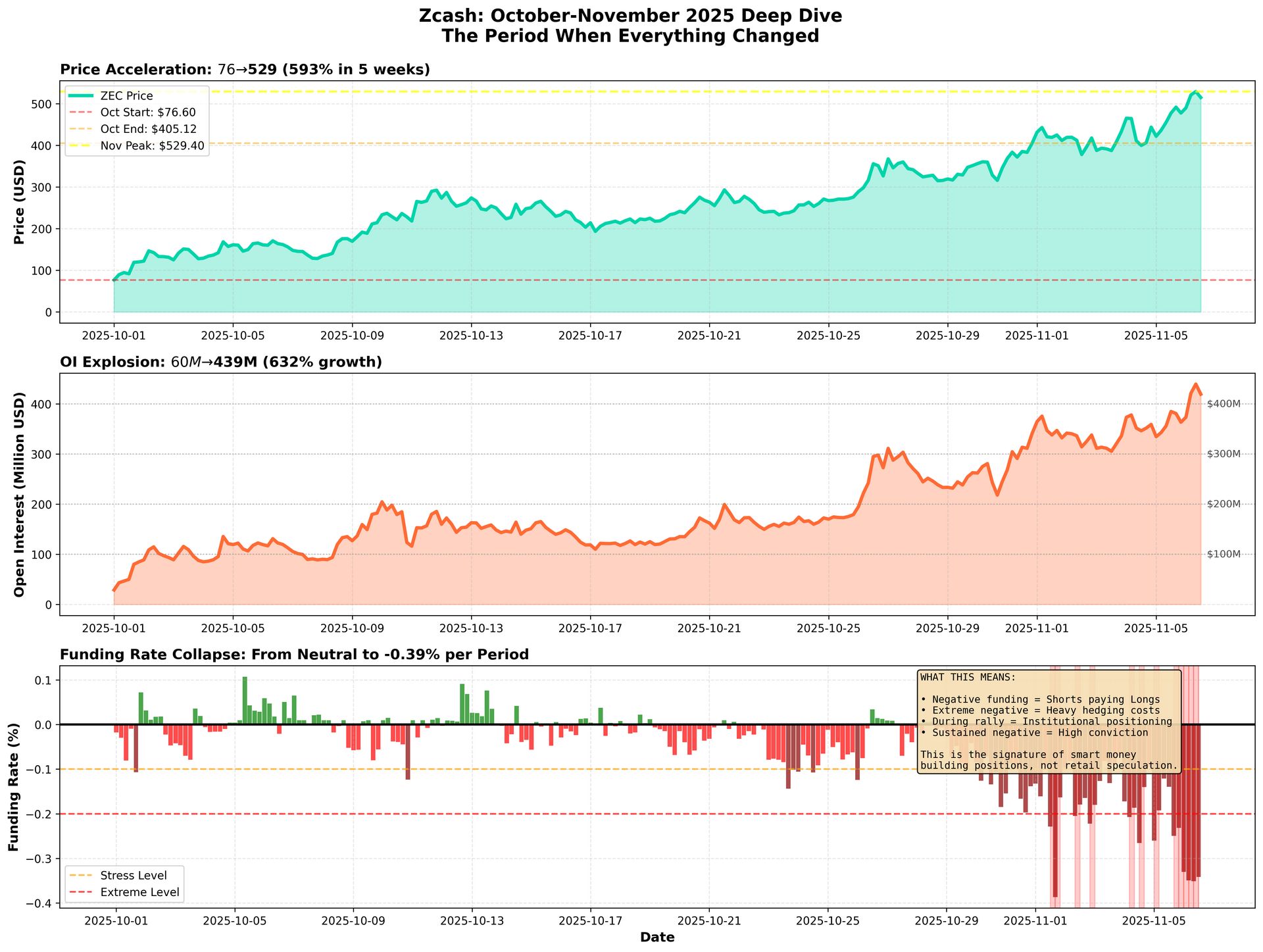Click the bottom Date x-axis label
1263x952 pixels.
[656, 938]
